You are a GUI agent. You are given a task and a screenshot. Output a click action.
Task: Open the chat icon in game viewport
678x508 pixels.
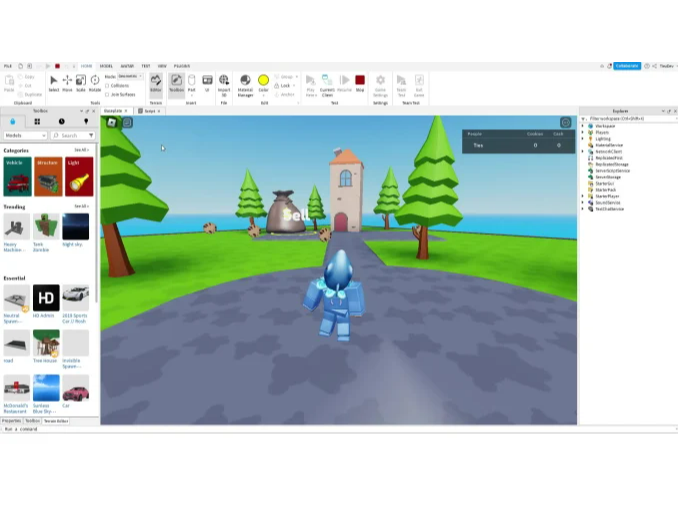127,122
